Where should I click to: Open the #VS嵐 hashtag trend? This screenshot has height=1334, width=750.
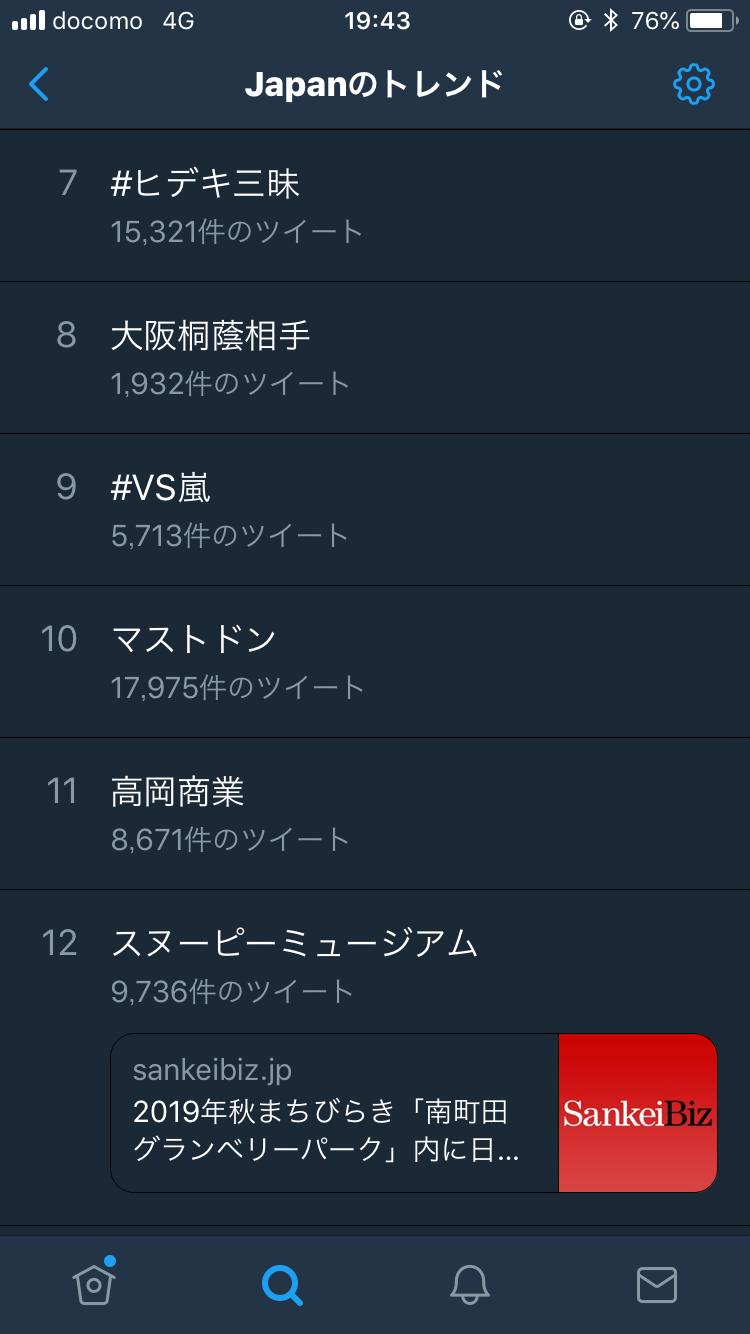pos(375,510)
